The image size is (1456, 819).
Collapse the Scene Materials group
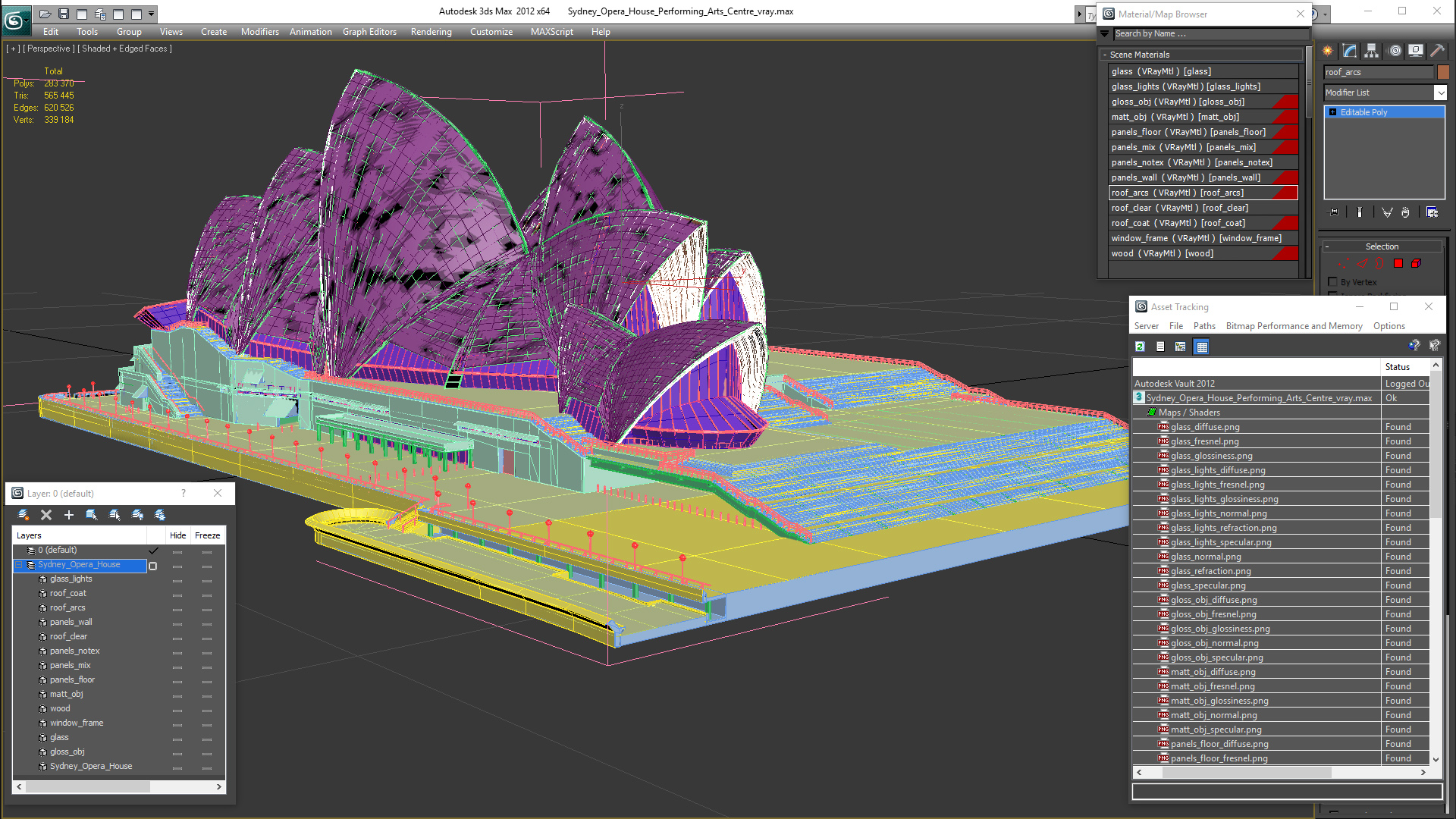coord(1105,55)
